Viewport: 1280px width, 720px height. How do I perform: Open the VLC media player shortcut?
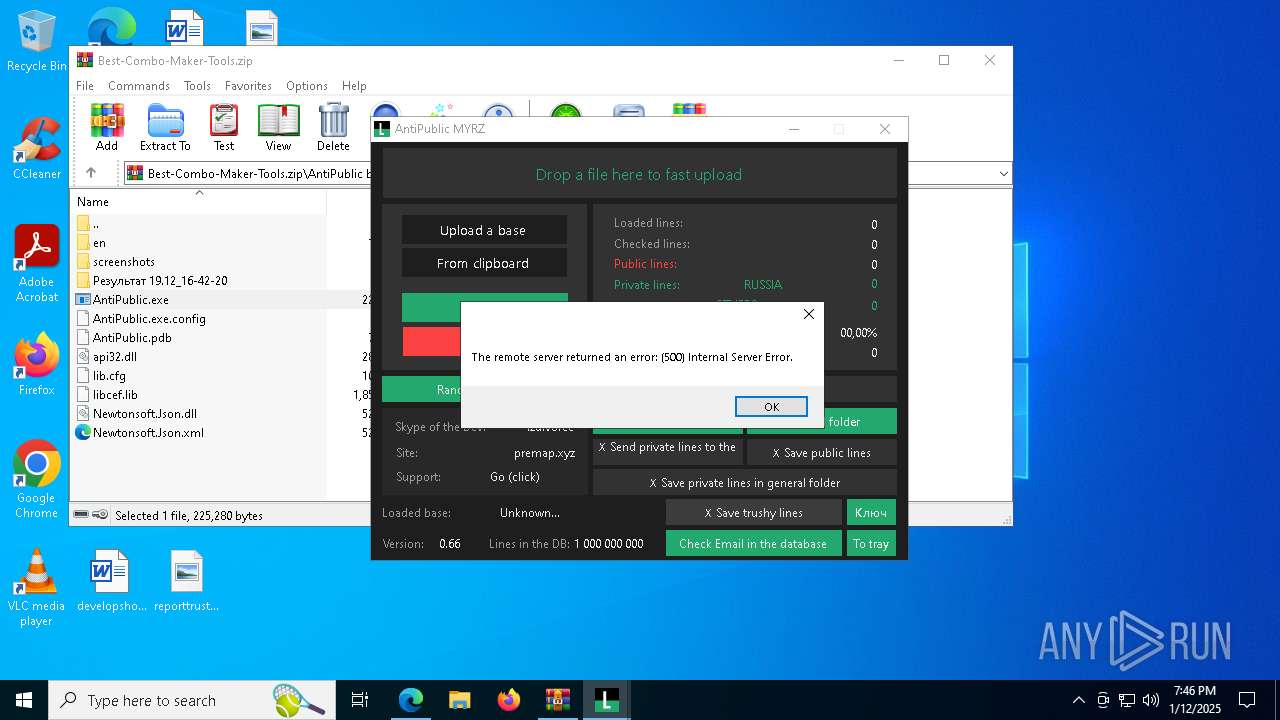point(37,588)
